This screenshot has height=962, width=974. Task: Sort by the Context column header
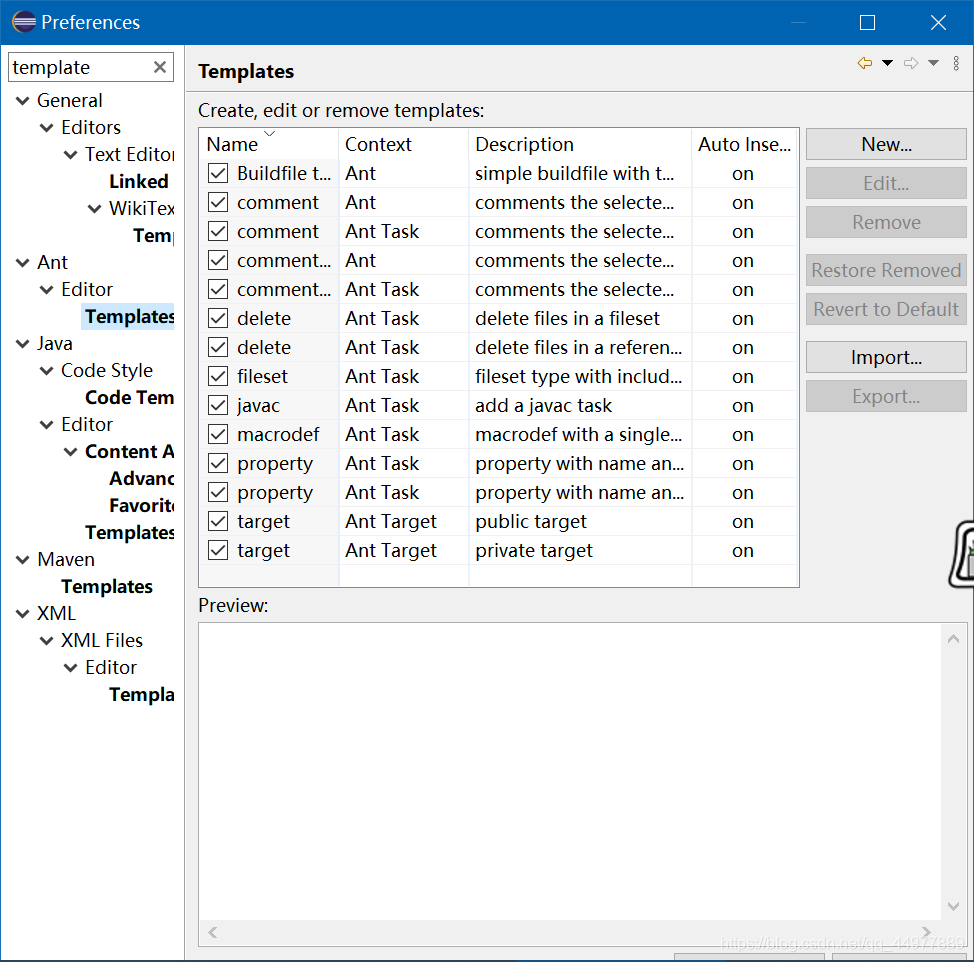pos(404,144)
